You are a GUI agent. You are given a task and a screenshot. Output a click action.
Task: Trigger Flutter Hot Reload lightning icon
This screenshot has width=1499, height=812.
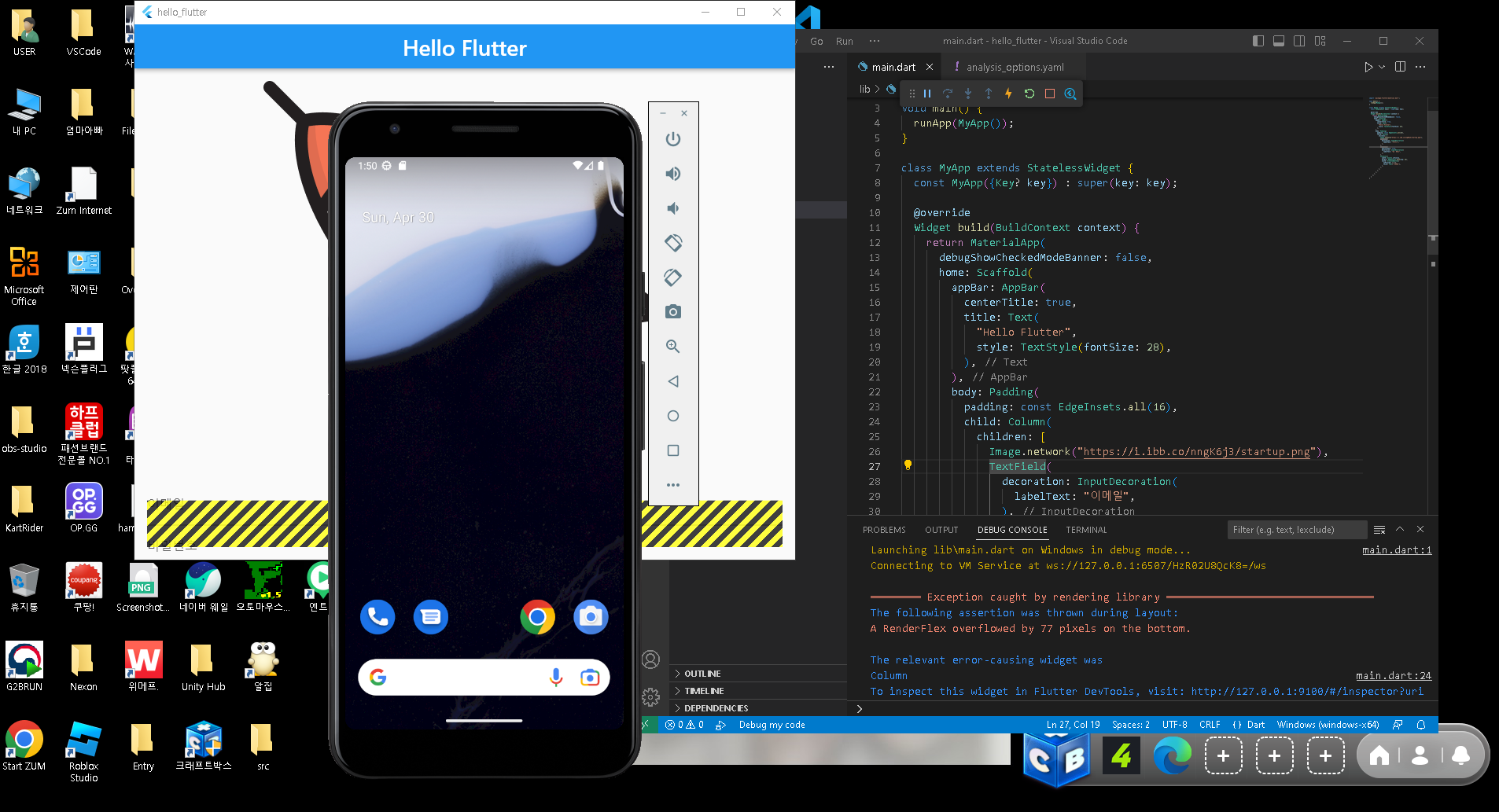pyautogui.click(x=1008, y=94)
